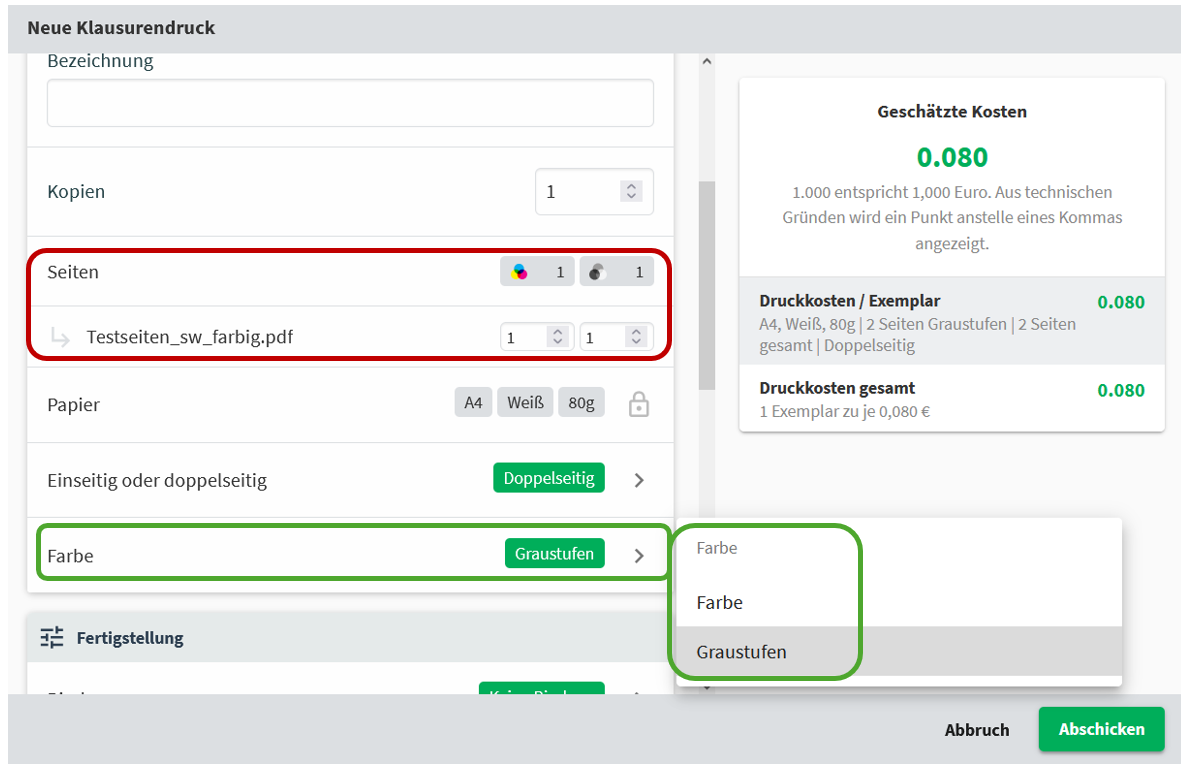Click the grayscale pages icon

tap(598, 272)
